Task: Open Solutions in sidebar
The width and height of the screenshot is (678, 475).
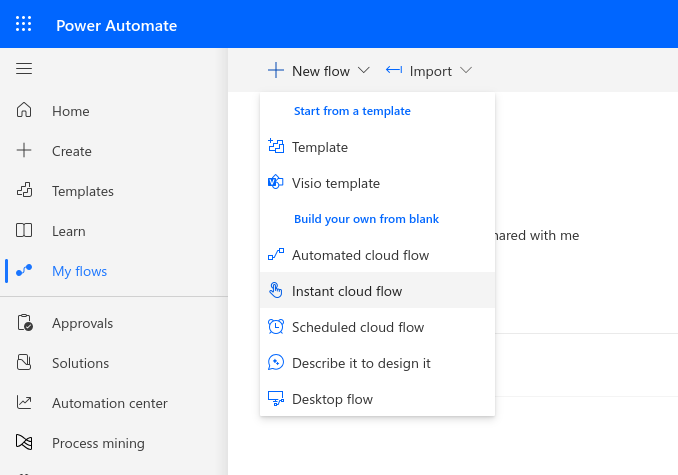Action: coord(80,363)
